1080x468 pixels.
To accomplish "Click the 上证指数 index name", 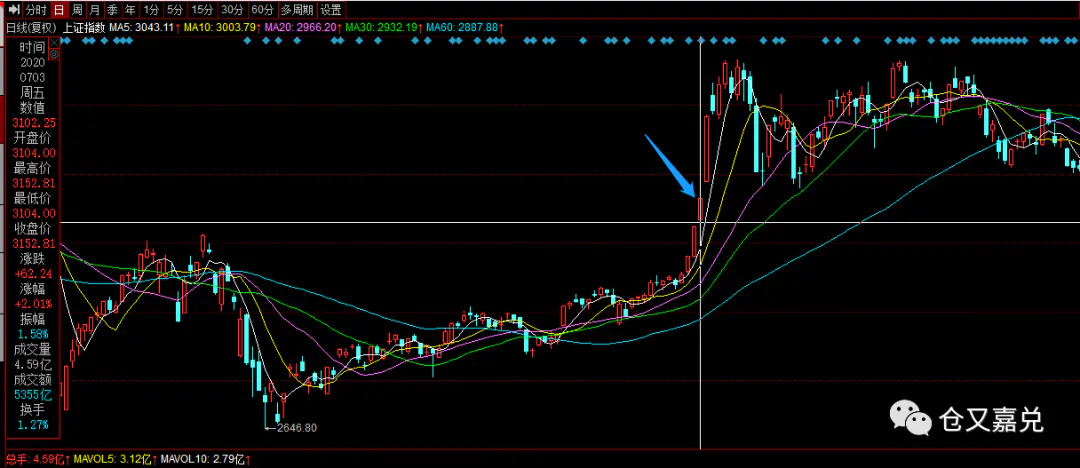I will [x=82, y=27].
